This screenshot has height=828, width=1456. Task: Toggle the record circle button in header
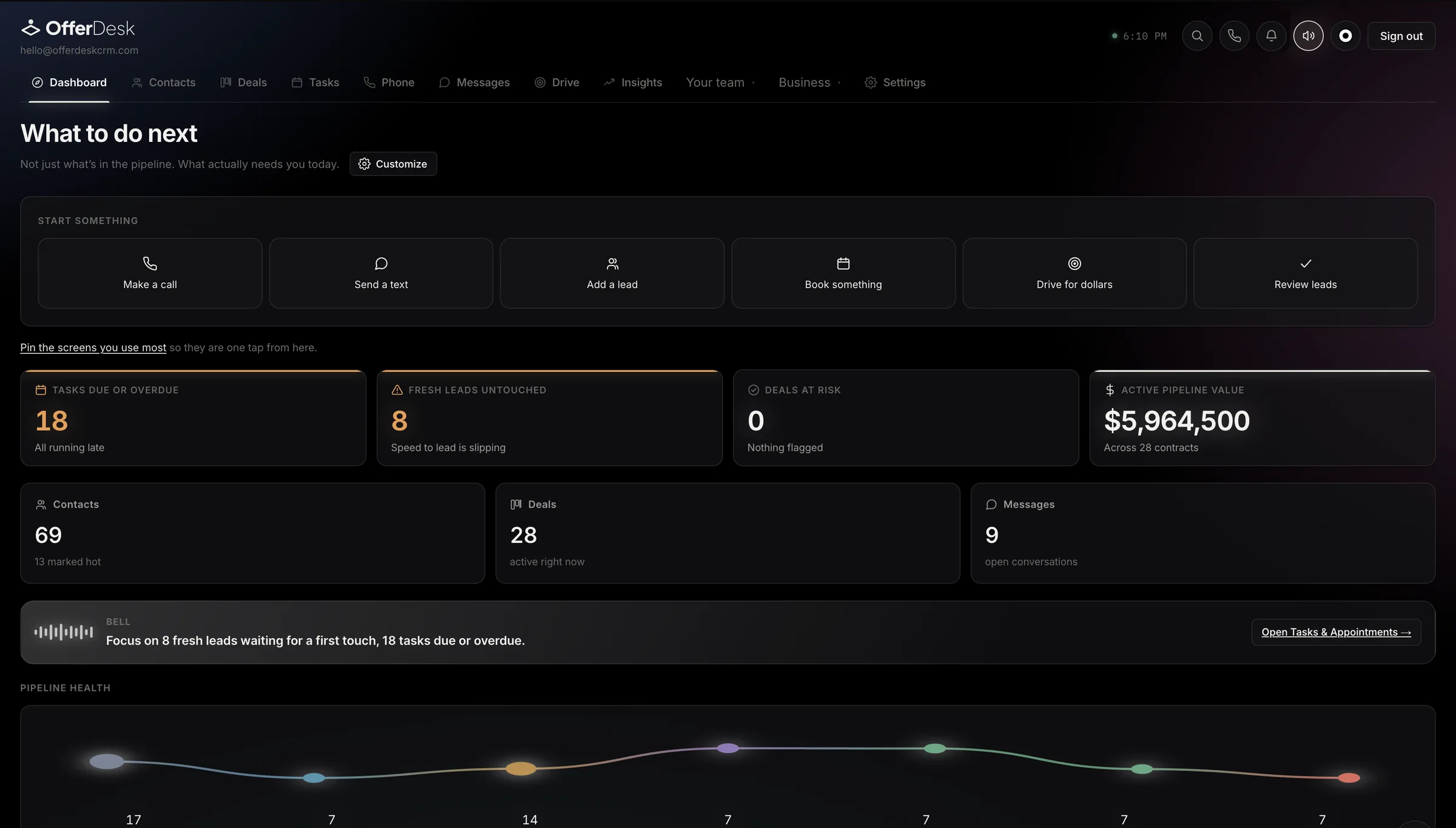point(1346,36)
